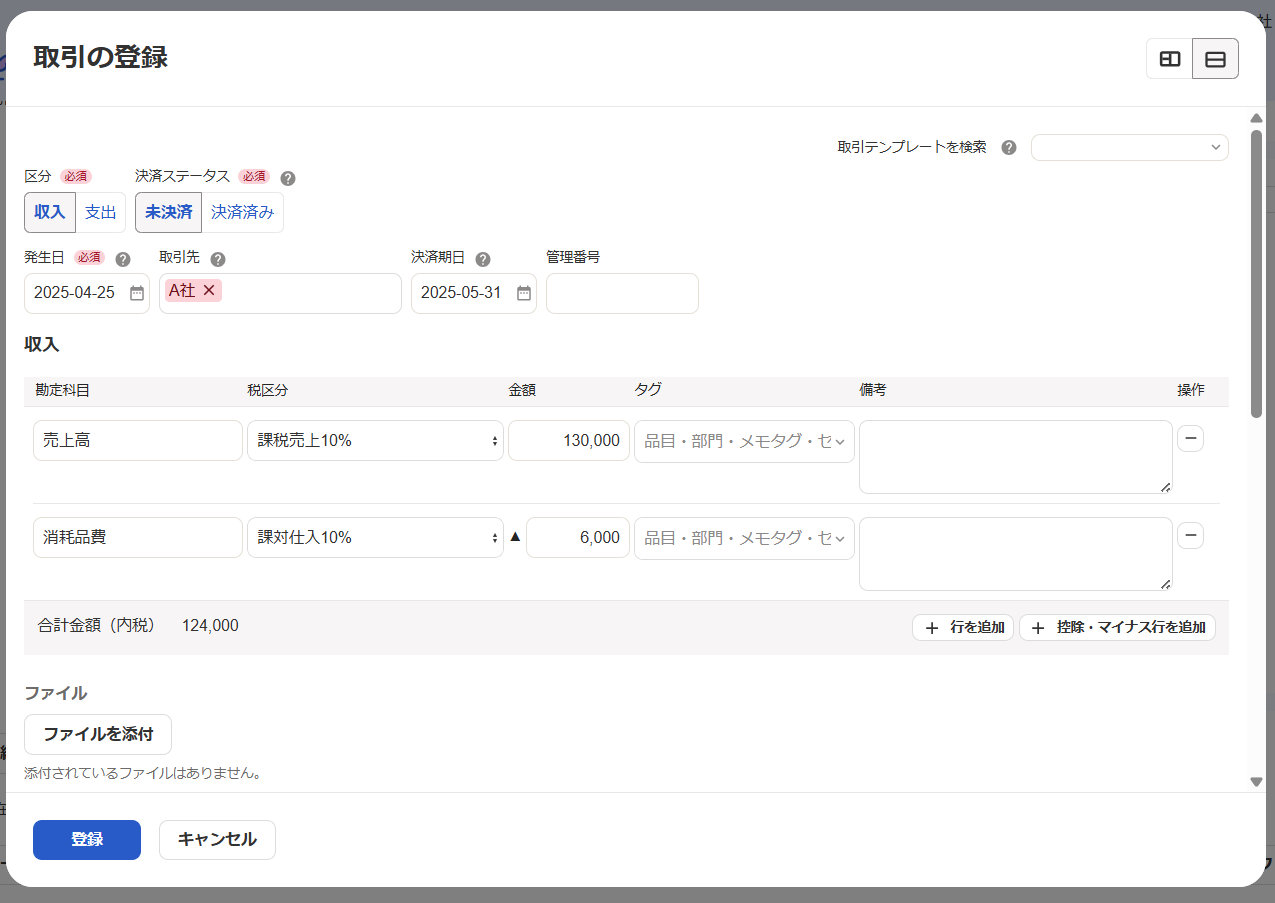Edit the 130,000 amount field
1275x903 pixels.
point(569,440)
